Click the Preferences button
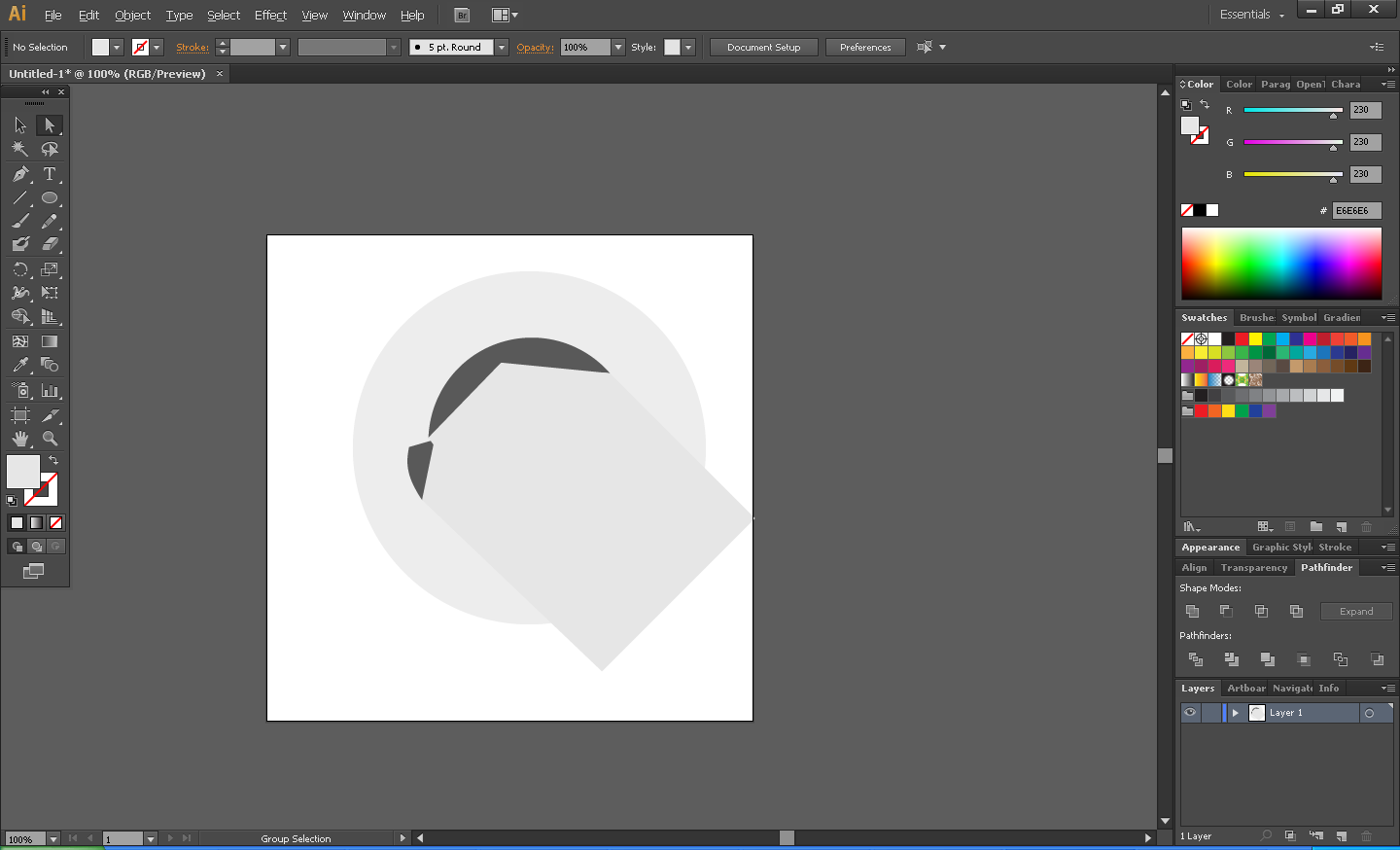 pyautogui.click(x=865, y=47)
